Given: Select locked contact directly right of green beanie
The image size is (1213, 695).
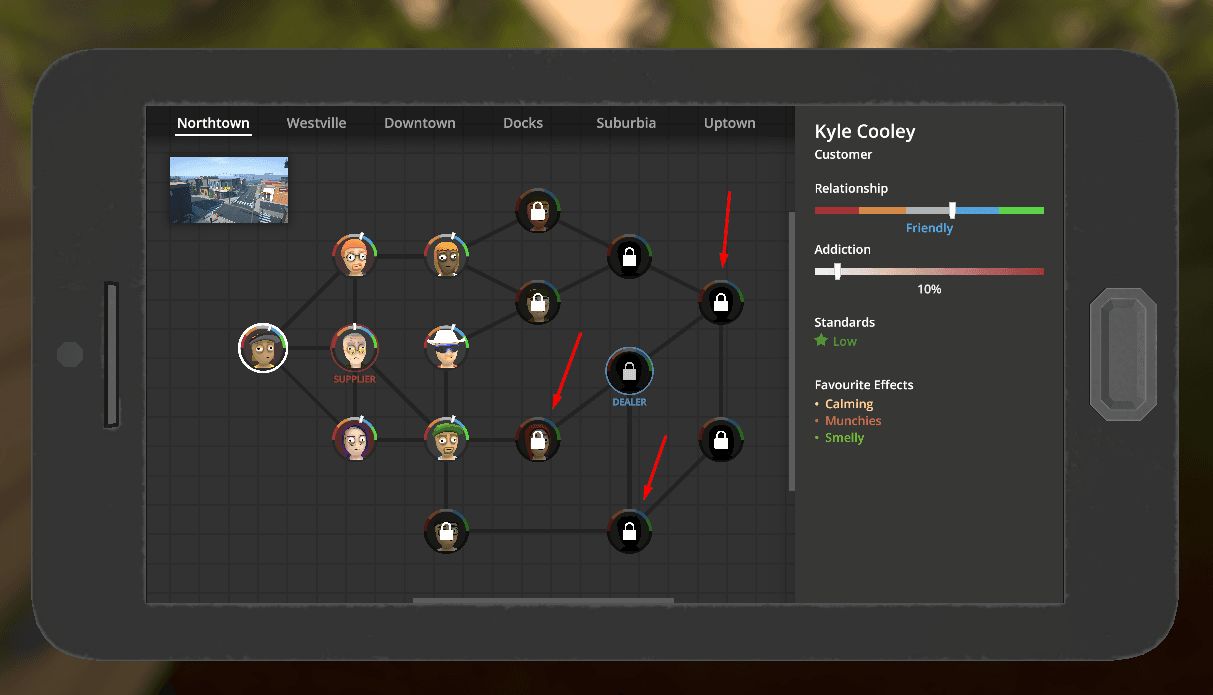Looking at the screenshot, I should pos(538,439).
